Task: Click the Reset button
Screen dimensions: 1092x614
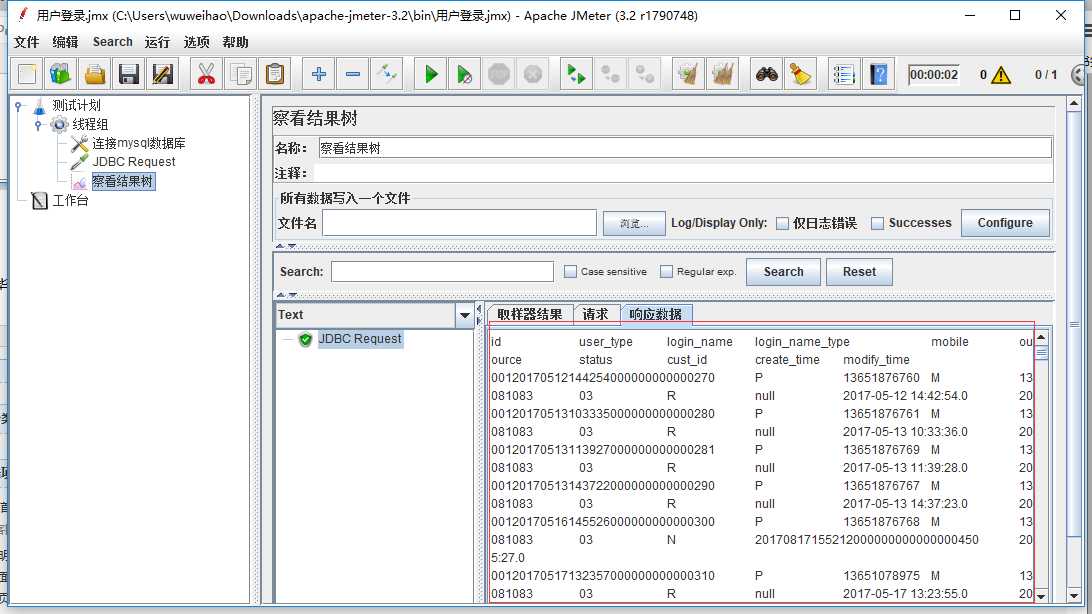Action: [859, 272]
